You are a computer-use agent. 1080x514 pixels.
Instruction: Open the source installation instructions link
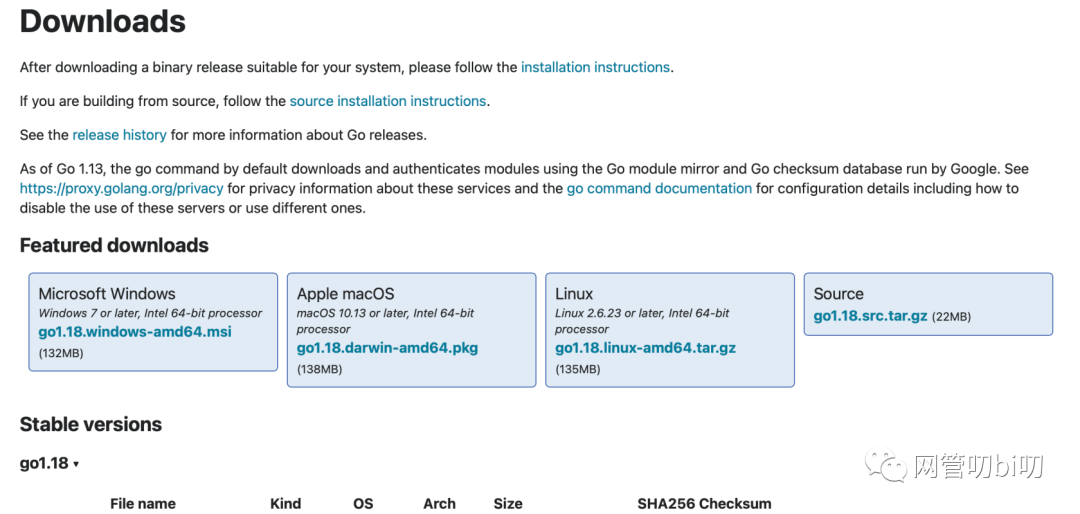[387, 101]
